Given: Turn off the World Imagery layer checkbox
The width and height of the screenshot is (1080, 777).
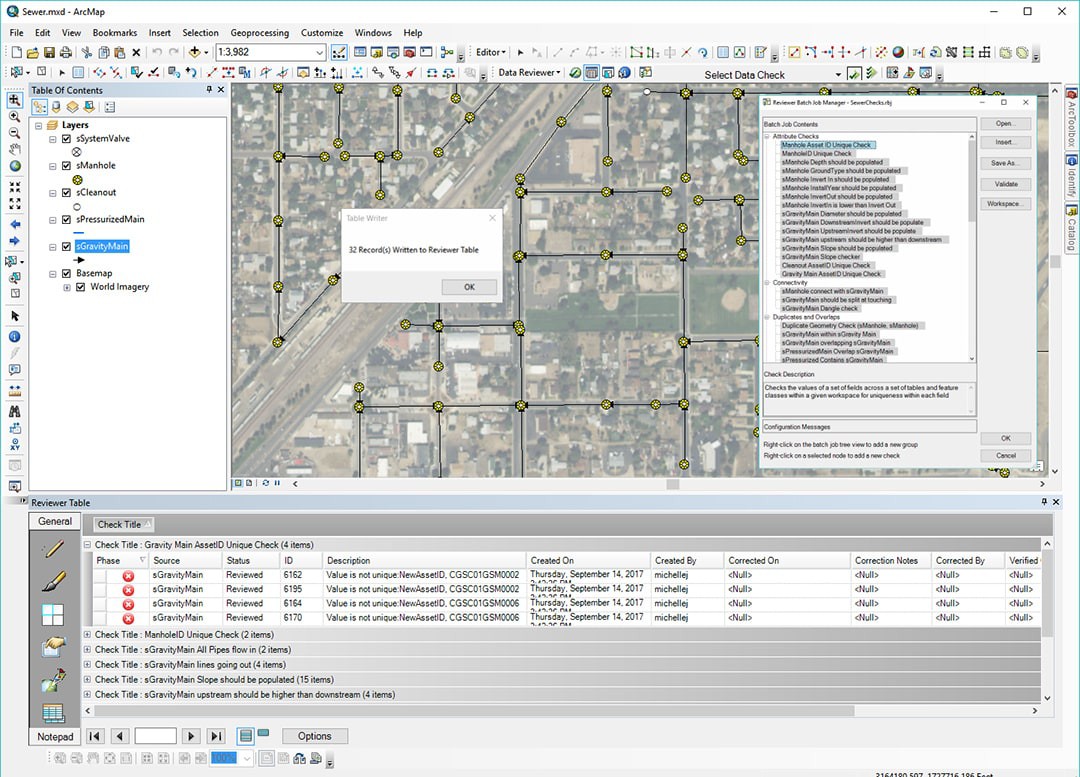Looking at the screenshot, I should (x=81, y=287).
